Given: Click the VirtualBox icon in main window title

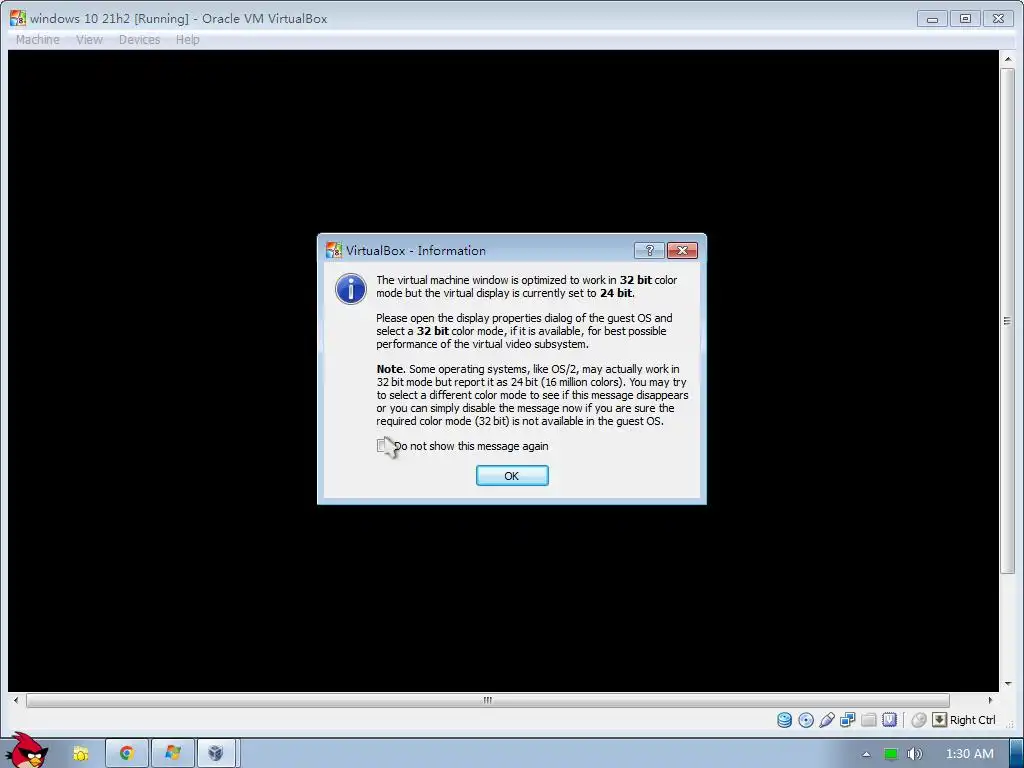Looking at the screenshot, I should 18,18.
